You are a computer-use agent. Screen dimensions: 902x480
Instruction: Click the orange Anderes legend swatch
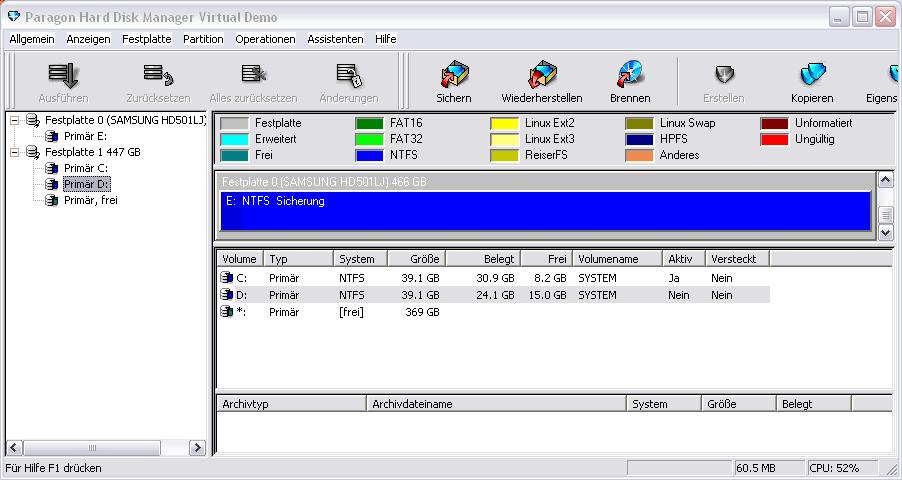[x=640, y=155]
